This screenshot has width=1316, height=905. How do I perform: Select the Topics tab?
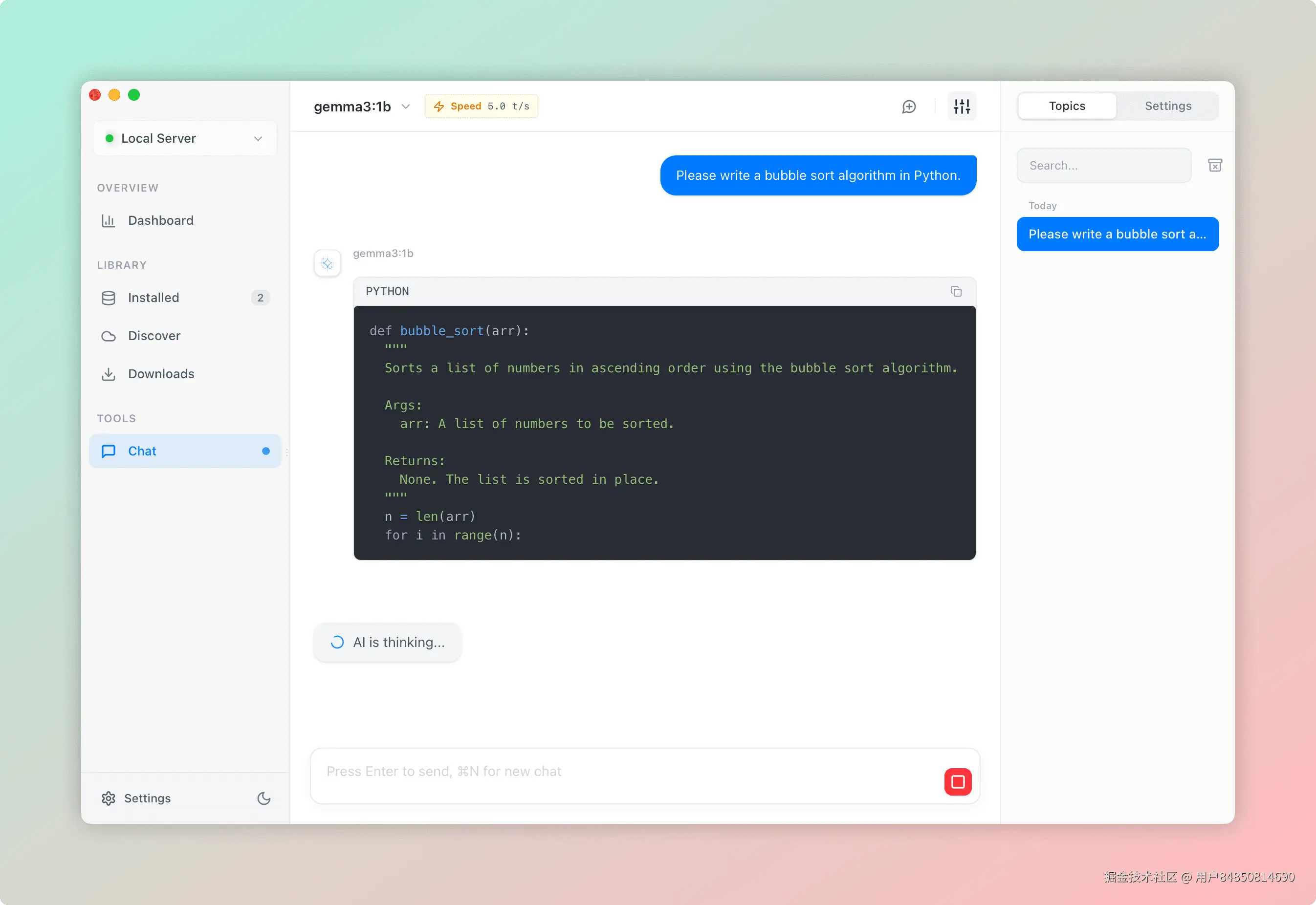(1066, 106)
